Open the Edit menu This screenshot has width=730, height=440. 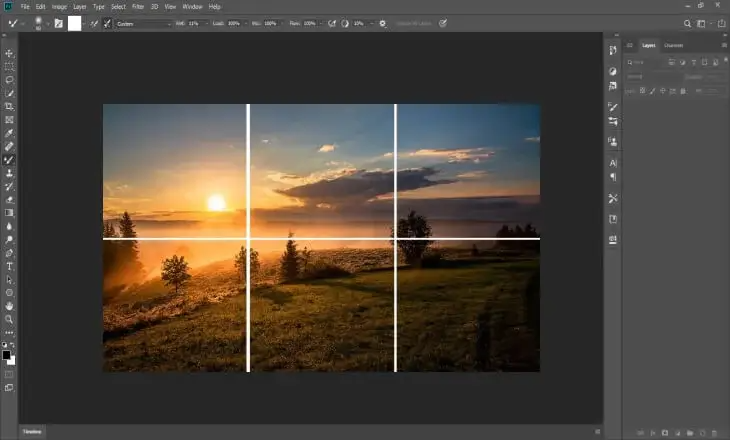pyautogui.click(x=41, y=7)
